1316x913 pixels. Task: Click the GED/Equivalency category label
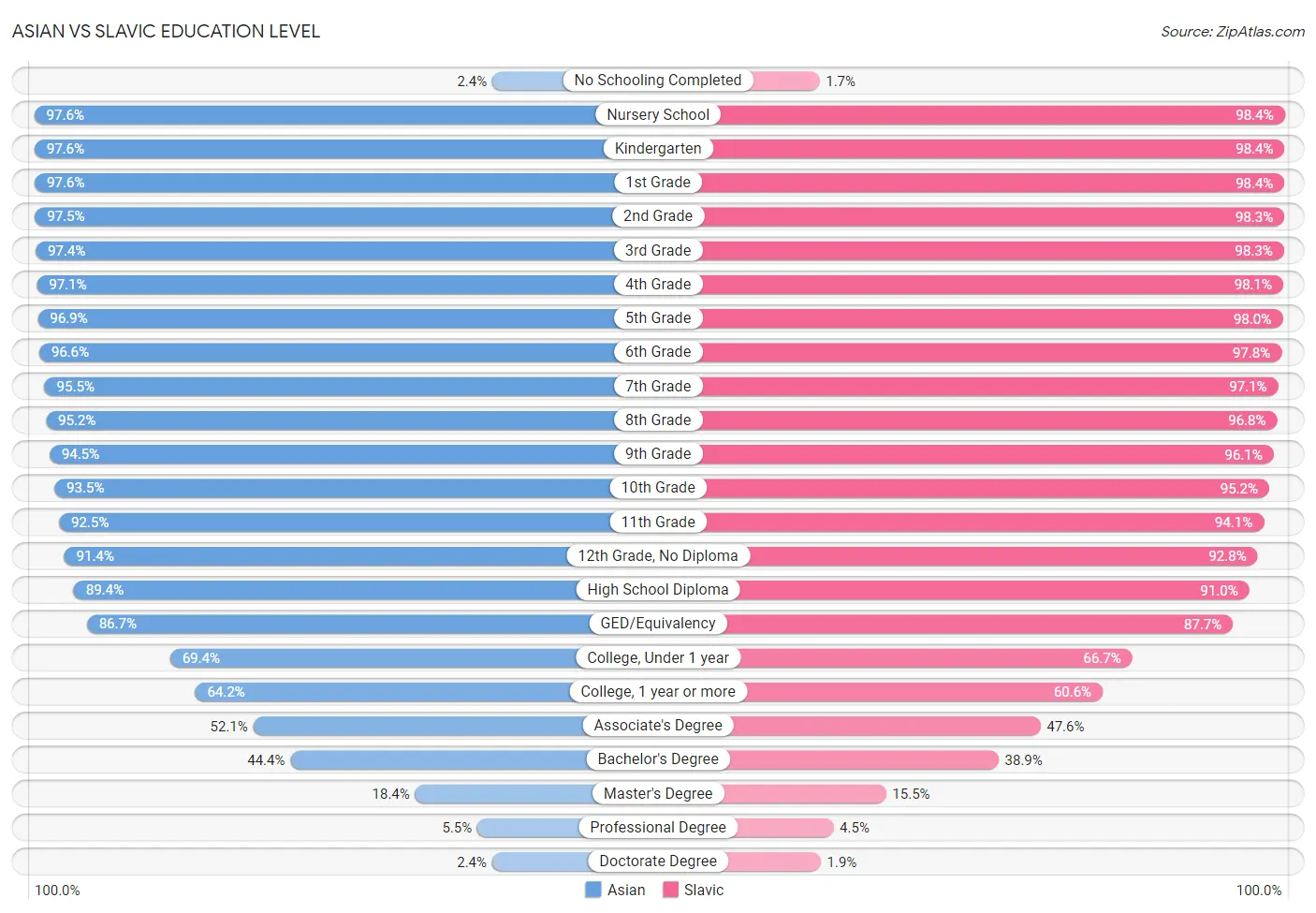coord(658,624)
